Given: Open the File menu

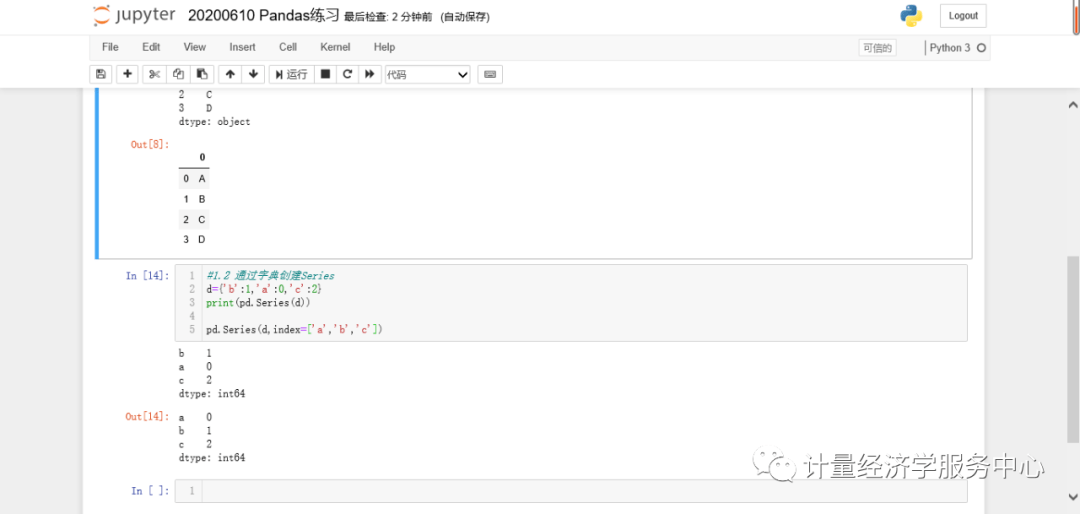Looking at the screenshot, I should 110,47.
